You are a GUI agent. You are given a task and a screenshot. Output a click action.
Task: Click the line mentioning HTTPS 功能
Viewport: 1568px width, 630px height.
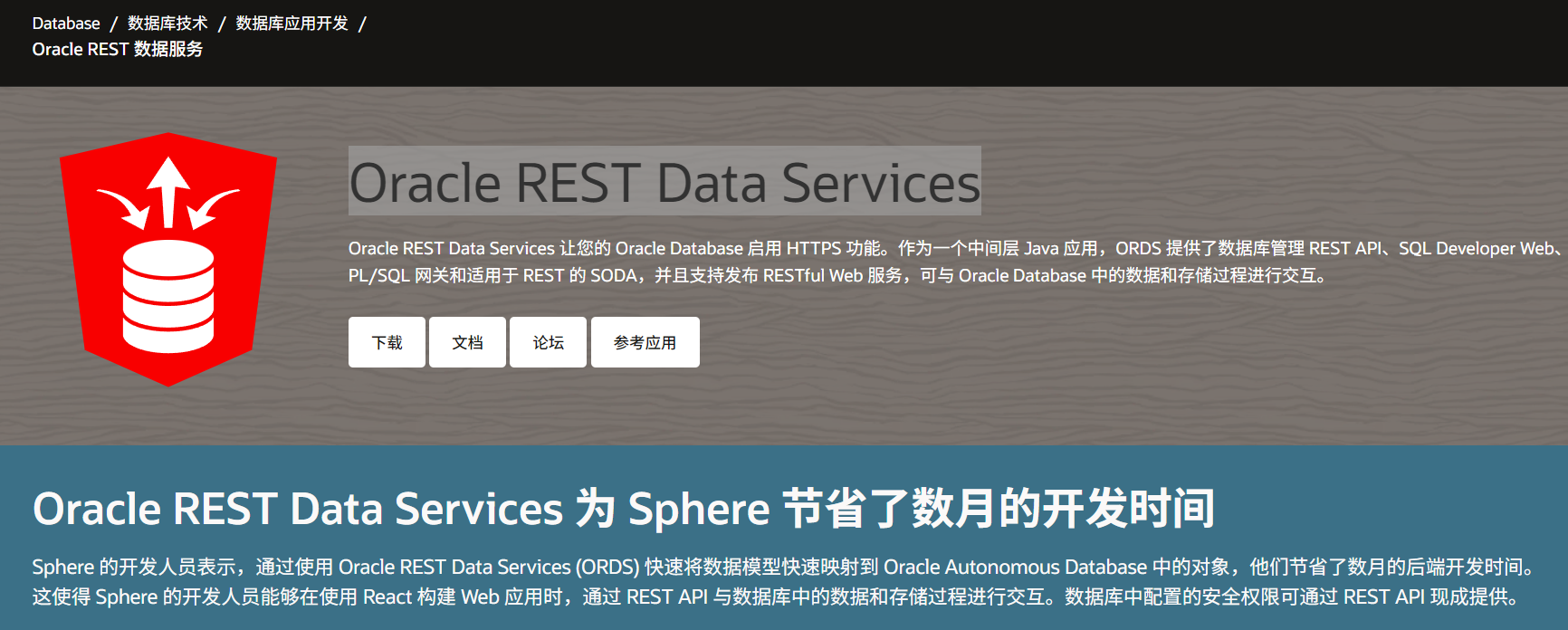956,248
